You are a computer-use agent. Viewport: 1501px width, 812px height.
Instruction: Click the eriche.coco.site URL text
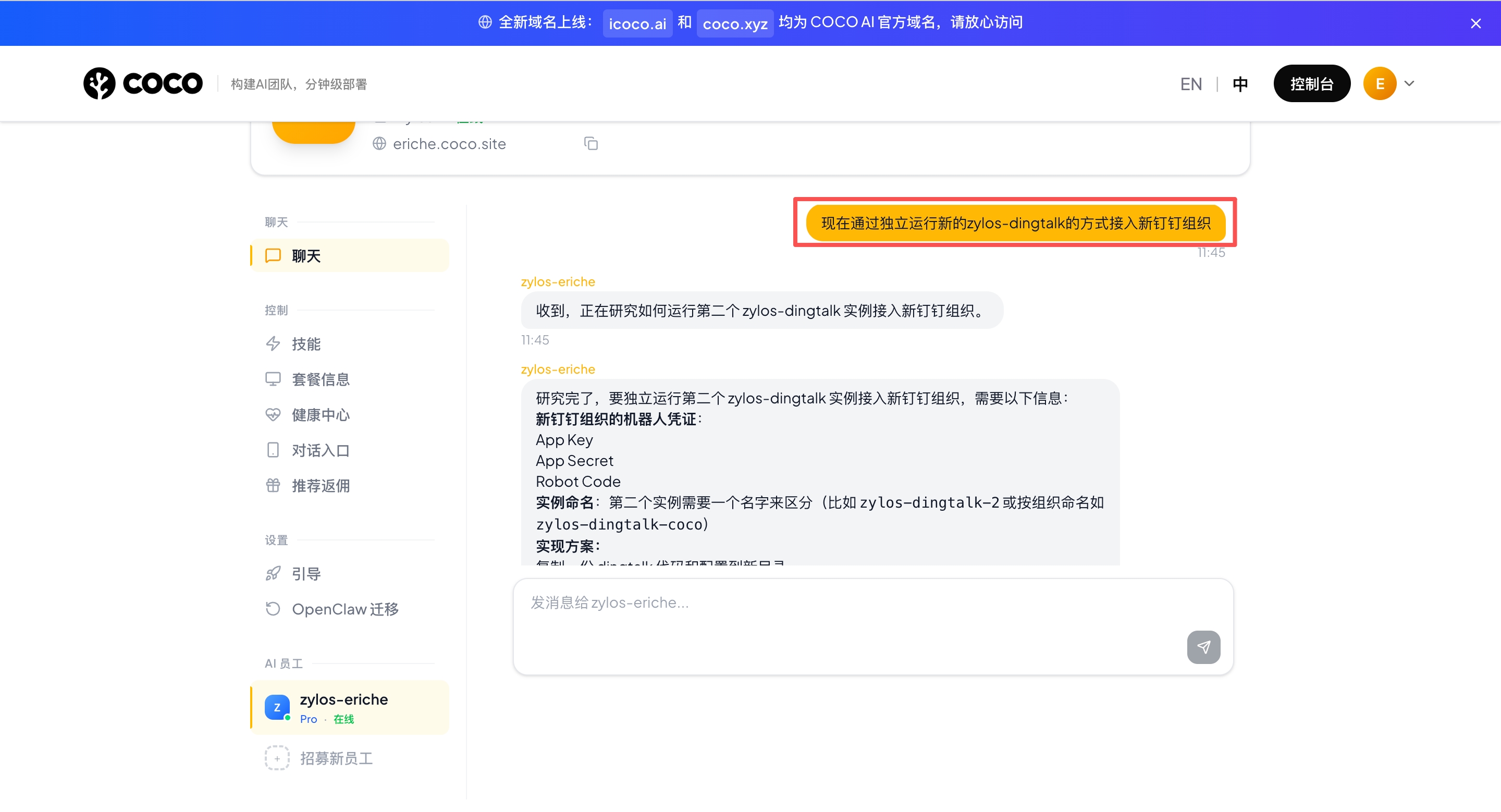click(449, 144)
